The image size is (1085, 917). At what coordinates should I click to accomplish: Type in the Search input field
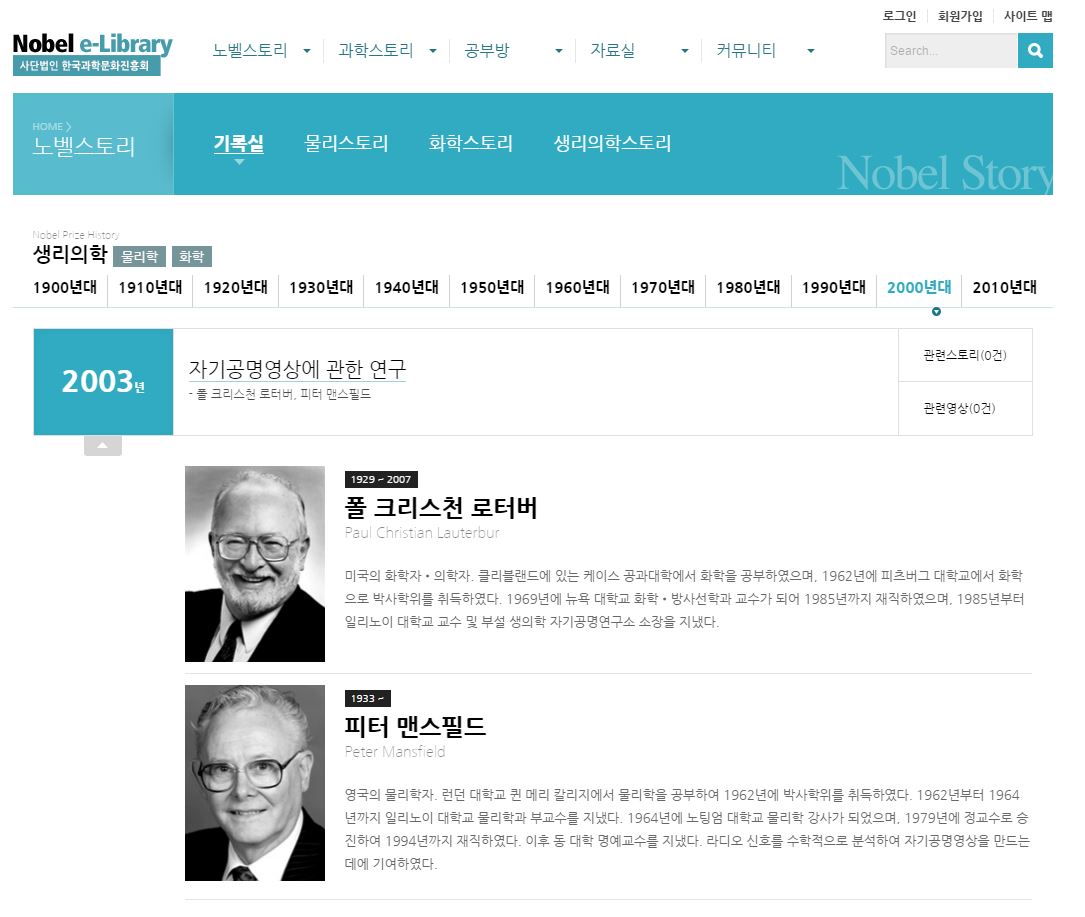click(x=950, y=51)
